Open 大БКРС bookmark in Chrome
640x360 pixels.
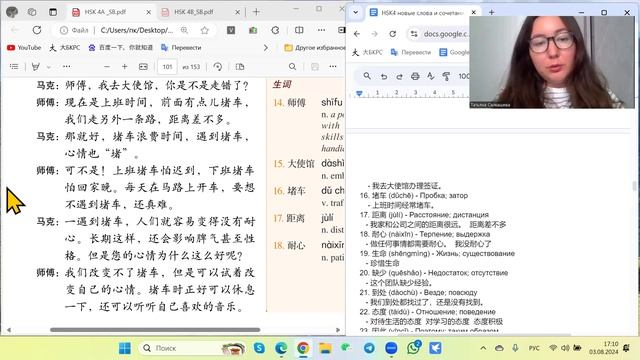click(367, 52)
